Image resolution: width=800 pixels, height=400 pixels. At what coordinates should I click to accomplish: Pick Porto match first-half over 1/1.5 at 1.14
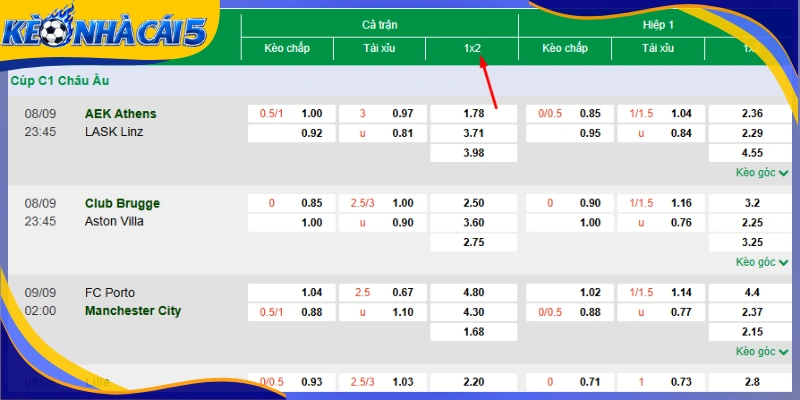coord(661,292)
